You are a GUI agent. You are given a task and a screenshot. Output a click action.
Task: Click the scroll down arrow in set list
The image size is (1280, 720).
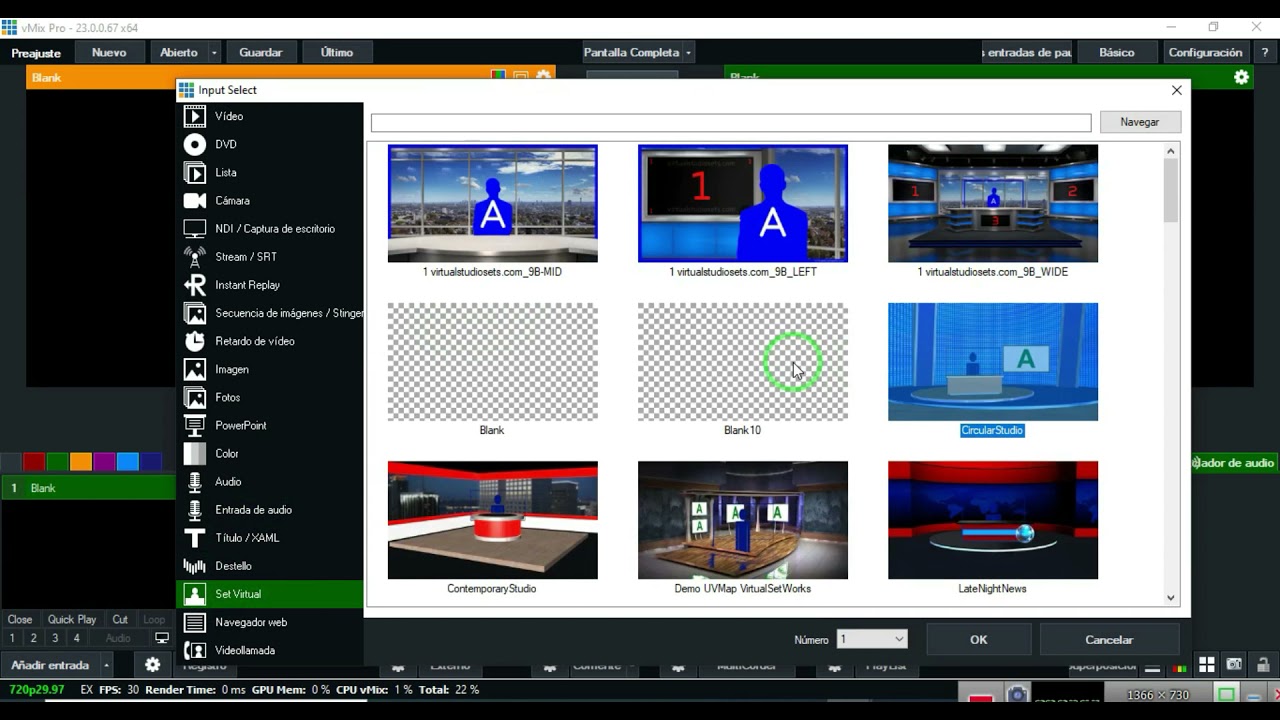(x=1171, y=598)
